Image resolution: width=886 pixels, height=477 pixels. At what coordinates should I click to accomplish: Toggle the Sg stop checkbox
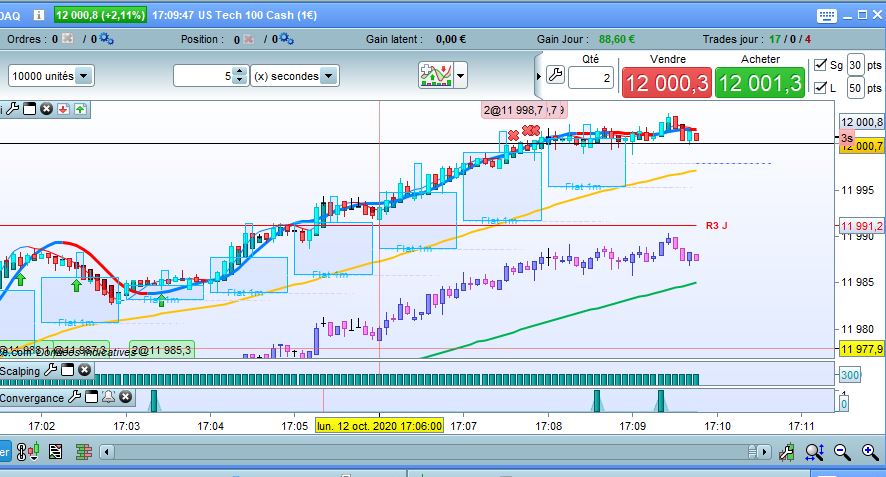820,65
